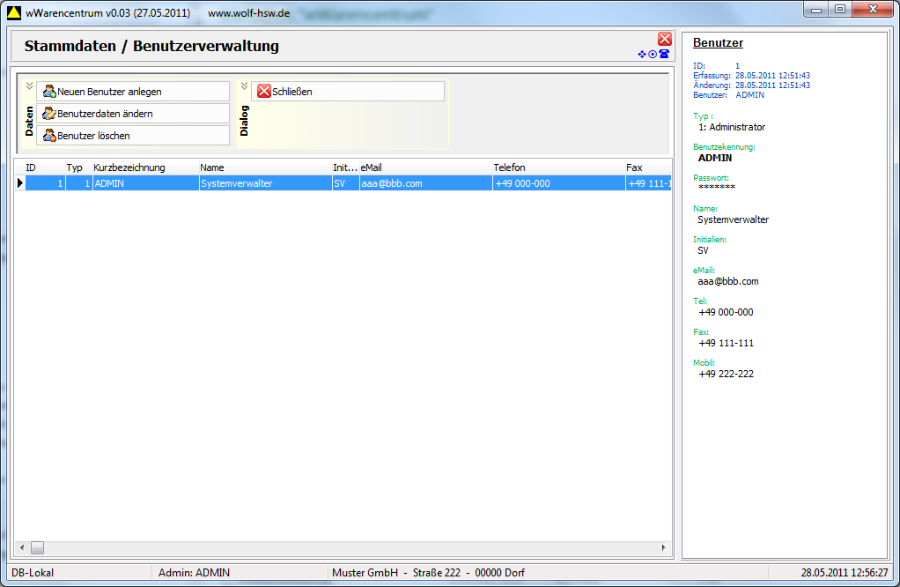This screenshot has width=900, height=587.
Task: Collapse the Daten group chevron
Action: 29,86
